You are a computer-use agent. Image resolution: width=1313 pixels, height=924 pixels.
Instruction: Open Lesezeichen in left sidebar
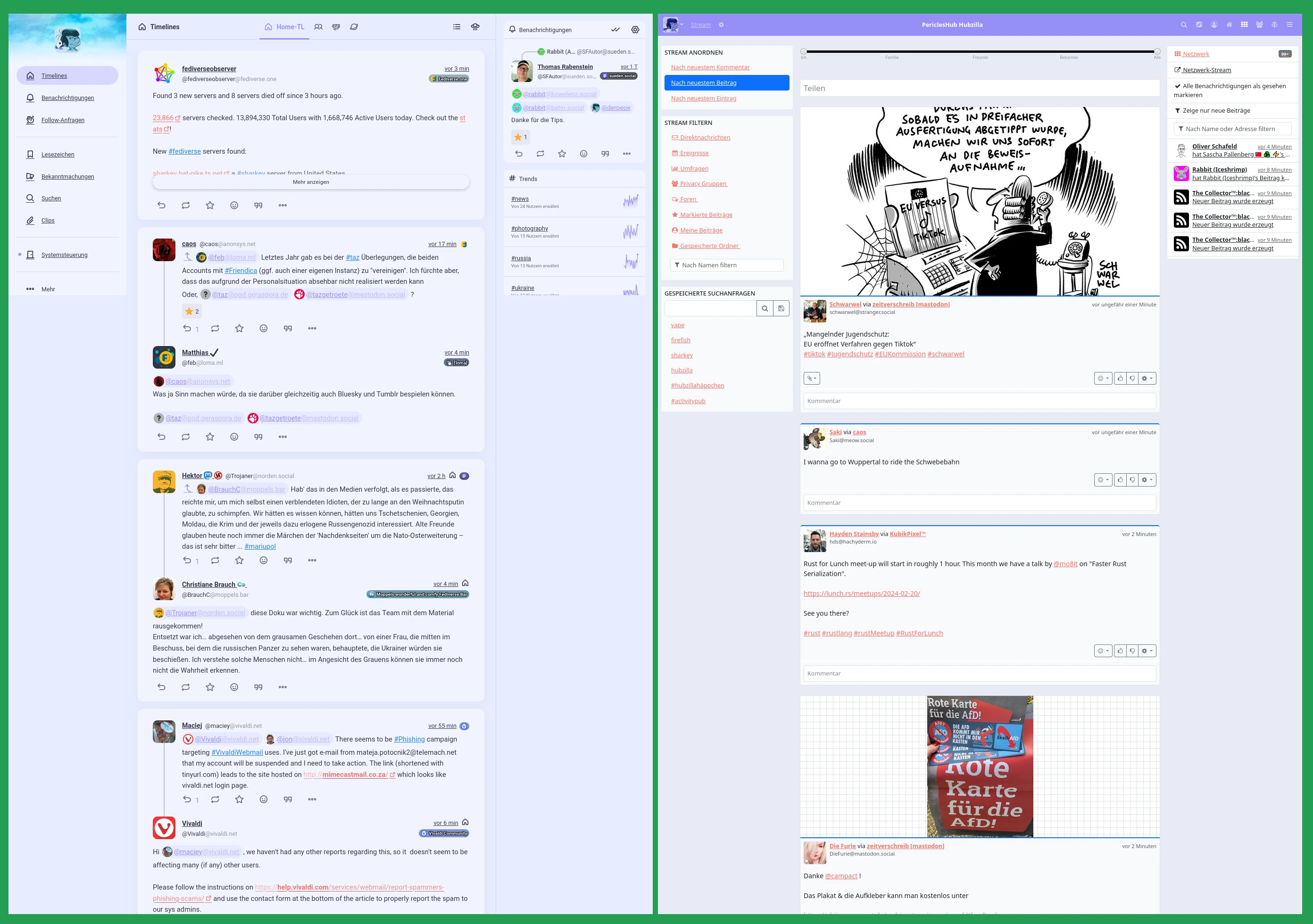tap(57, 155)
